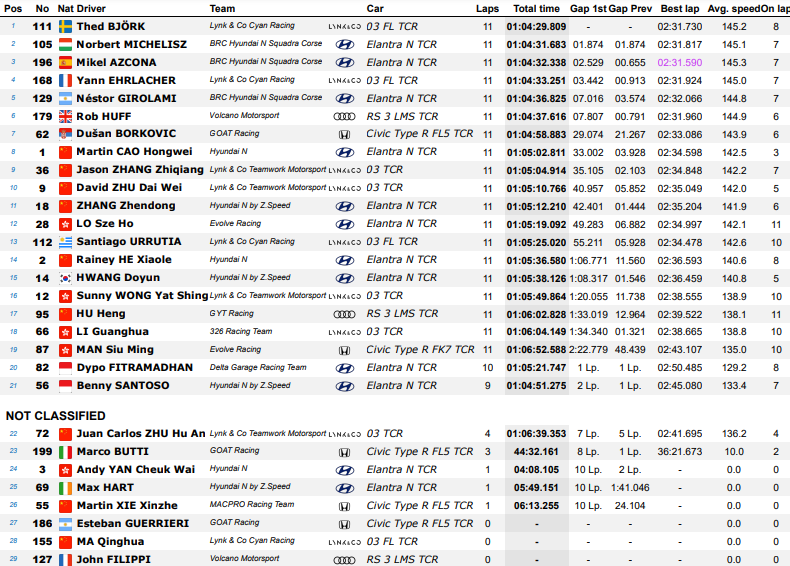Click the Audi rings logo in HU Heng's row
Viewport: 790px width, 566px height.
tap(345, 314)
